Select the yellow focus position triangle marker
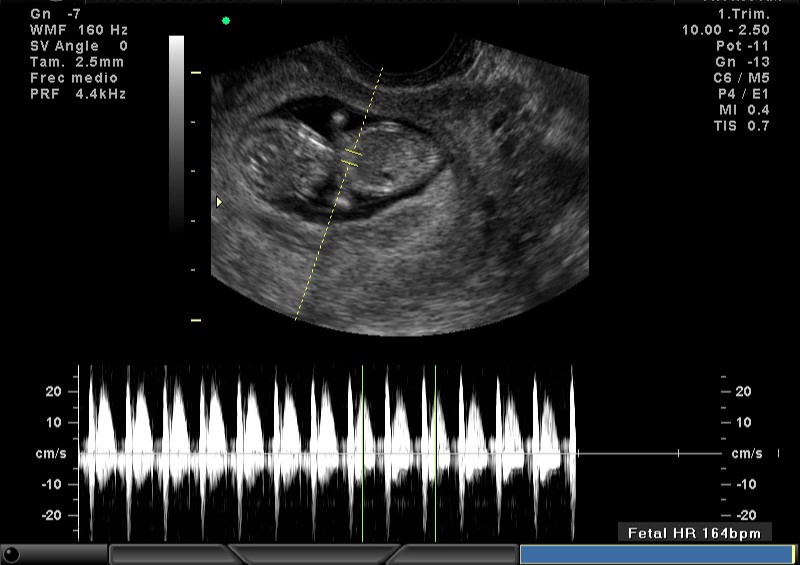 (220, 202)
